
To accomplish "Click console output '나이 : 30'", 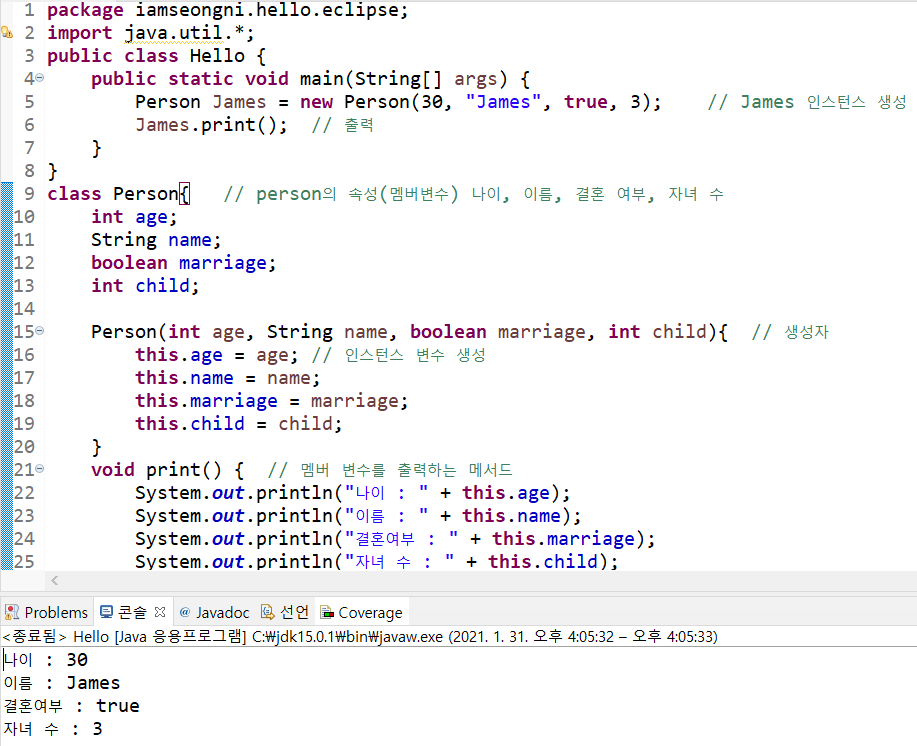I will coord(46,660).
